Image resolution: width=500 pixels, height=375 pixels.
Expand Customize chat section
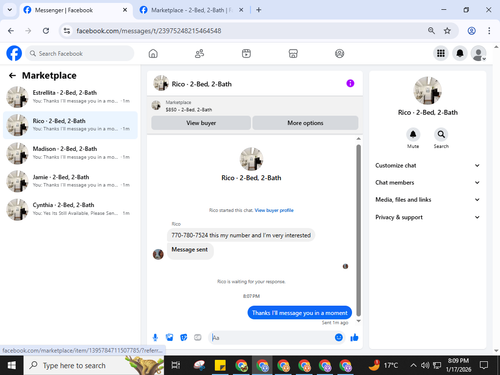[427, 165]
